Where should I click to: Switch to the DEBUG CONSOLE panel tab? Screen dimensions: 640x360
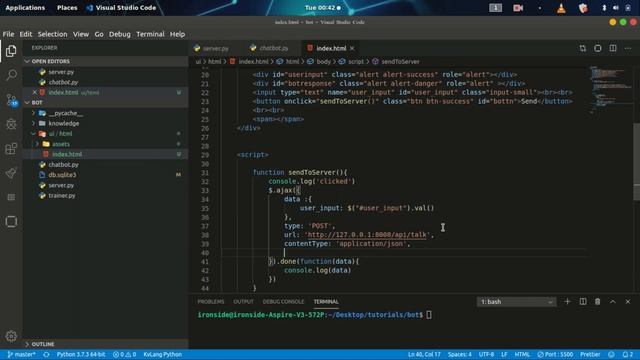coord(283,302)
